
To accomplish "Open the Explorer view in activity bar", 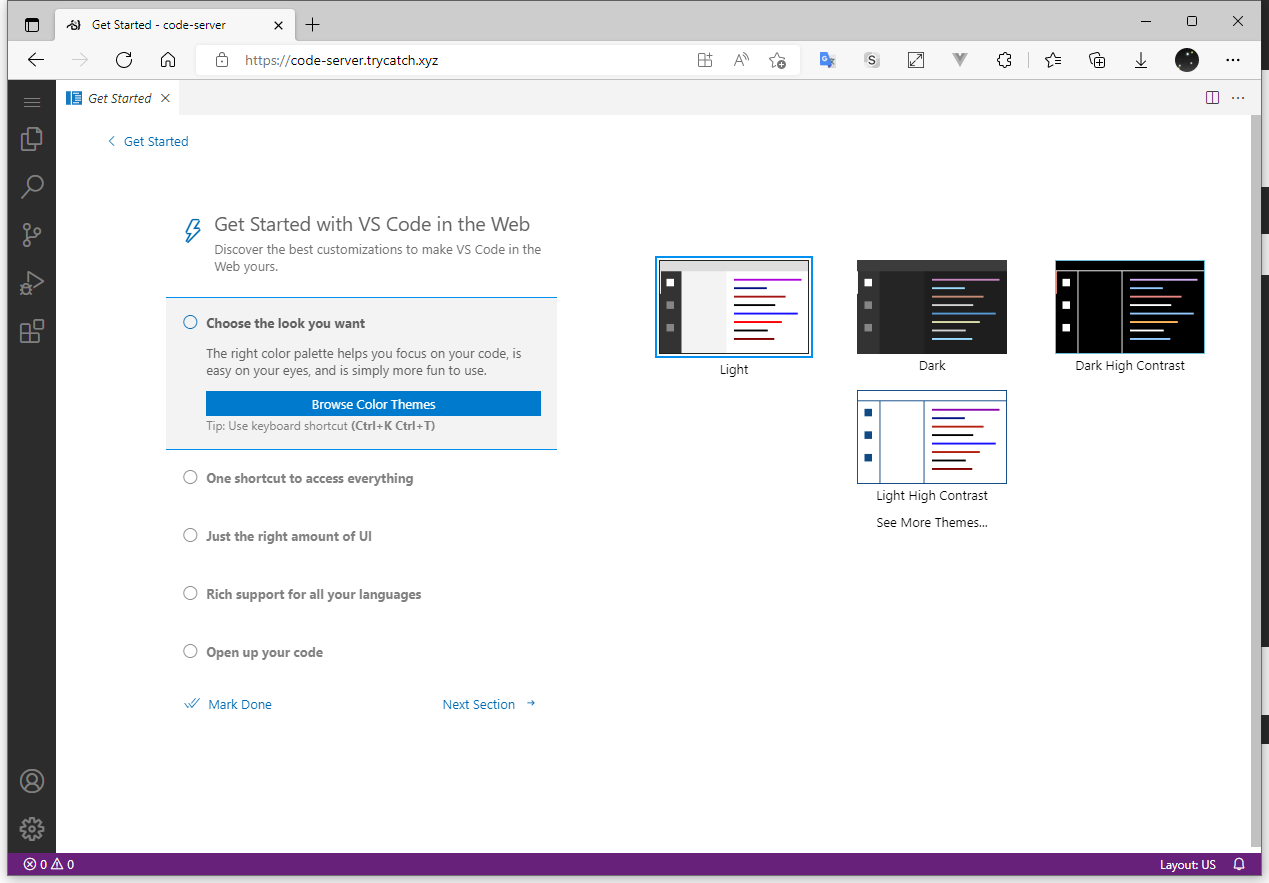I will point(32,139).
